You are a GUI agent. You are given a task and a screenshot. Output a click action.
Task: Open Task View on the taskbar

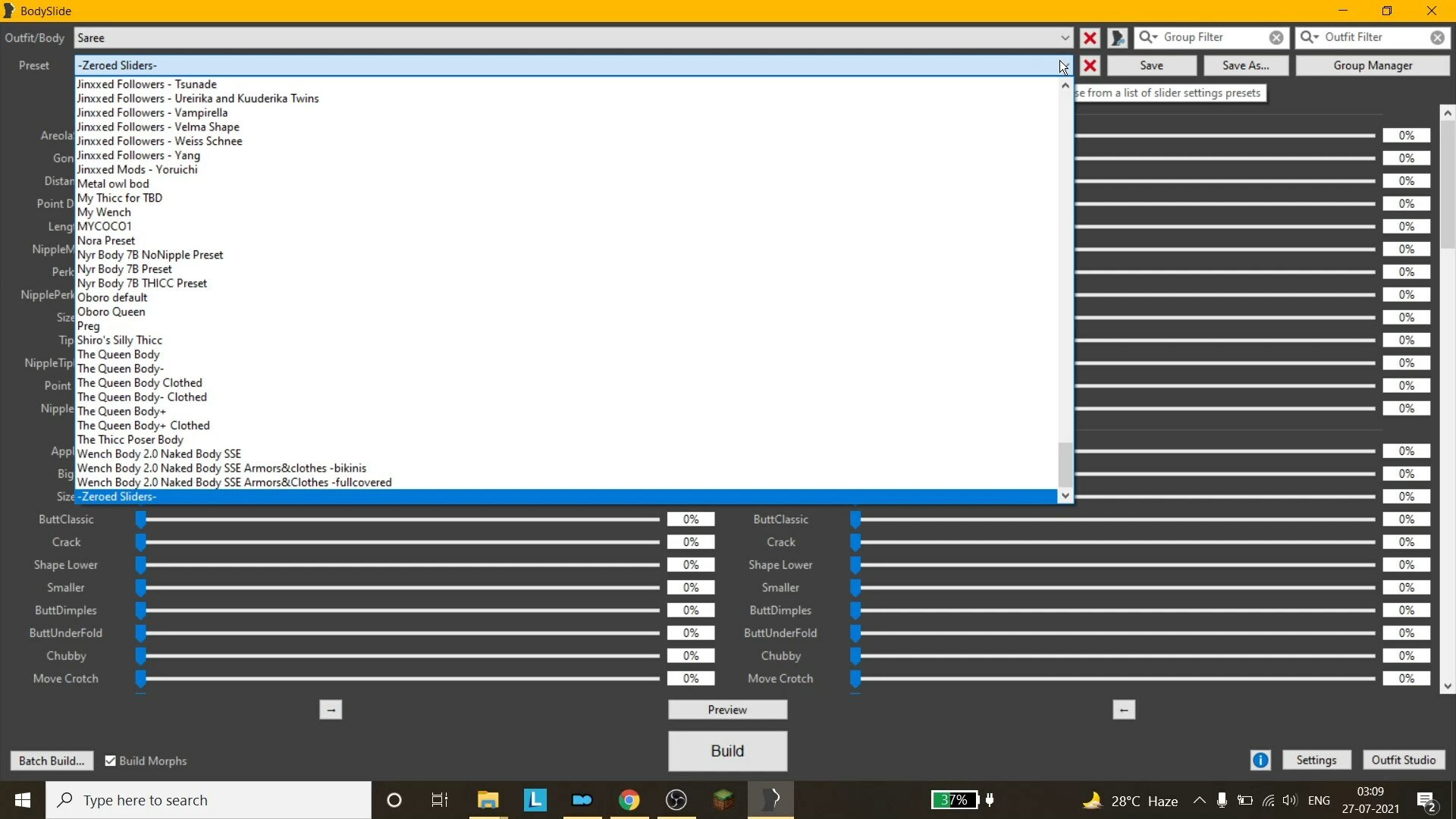click(x=440, y=800)
